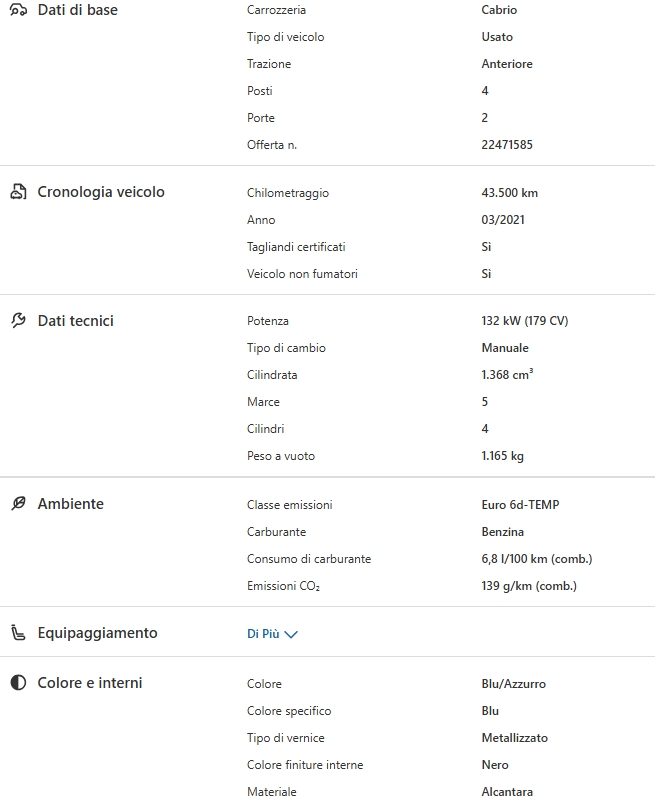
Task: Click the half-circle icon beside Colore e interni
Action: tap(18, 683)
